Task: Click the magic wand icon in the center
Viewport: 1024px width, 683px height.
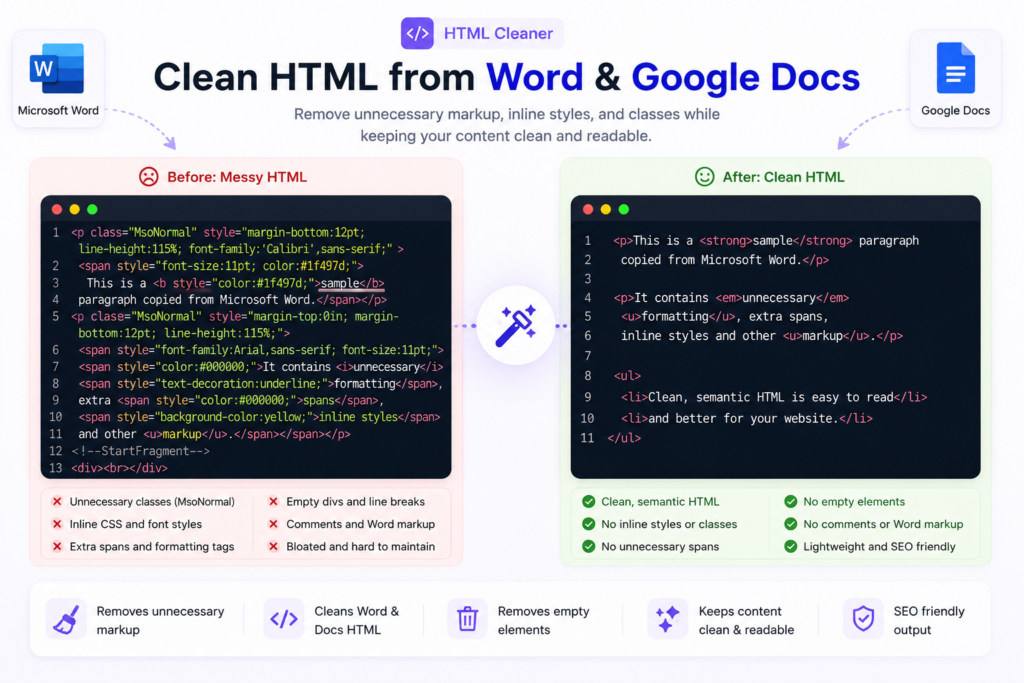Action: coord(515,325)
